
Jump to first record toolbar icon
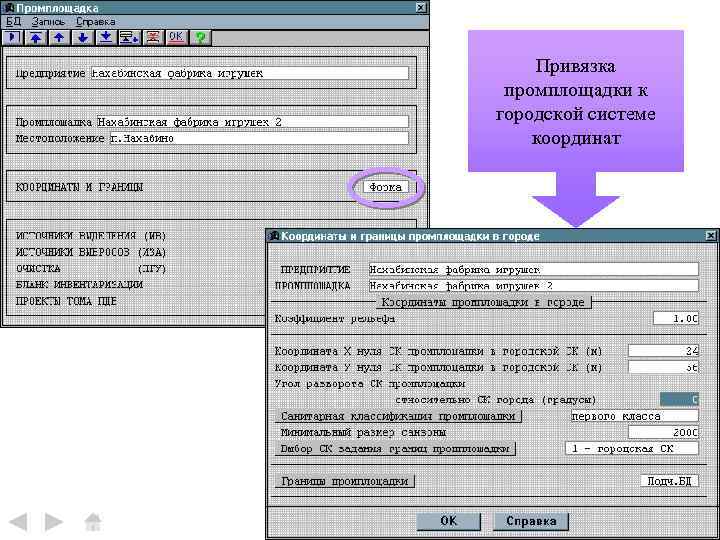[36, 38]
